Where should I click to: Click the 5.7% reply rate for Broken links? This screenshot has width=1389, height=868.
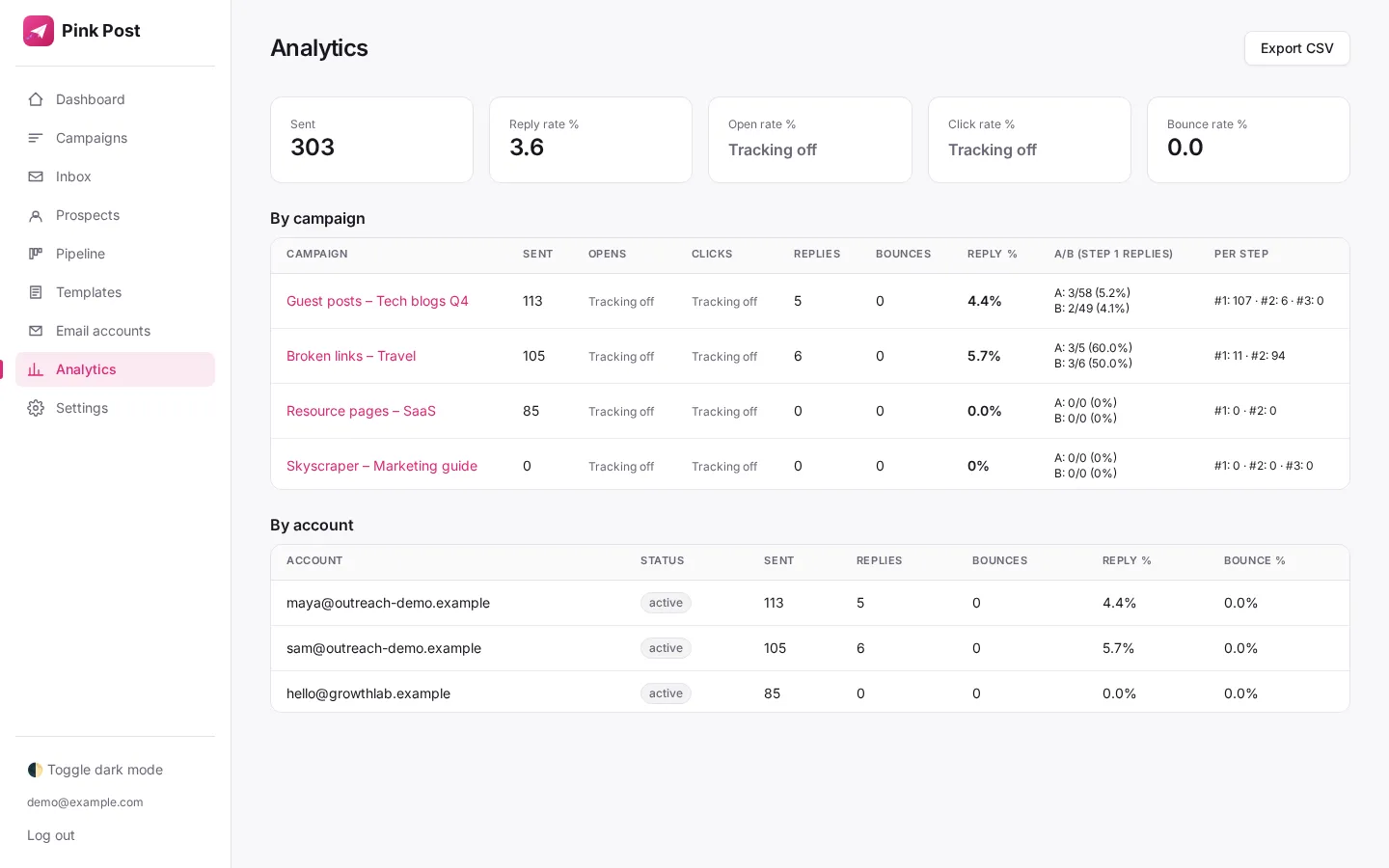pyautogui.click(x=984, y=356)
